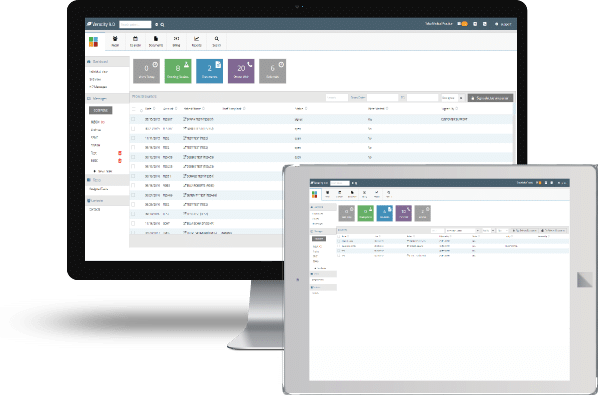The width and height of the screenshot is (600, 397).
Task: Open the documents icon in tablet toolbar
Action: pos(352,194)
